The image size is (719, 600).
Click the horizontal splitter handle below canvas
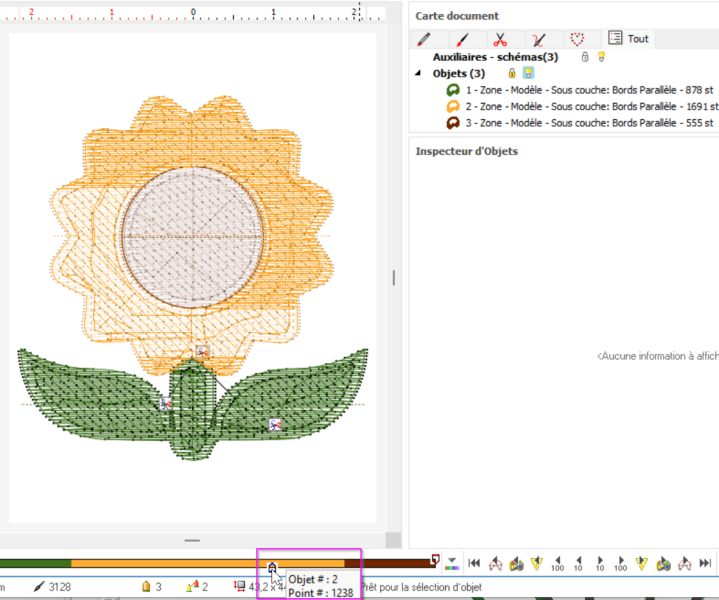192,540
